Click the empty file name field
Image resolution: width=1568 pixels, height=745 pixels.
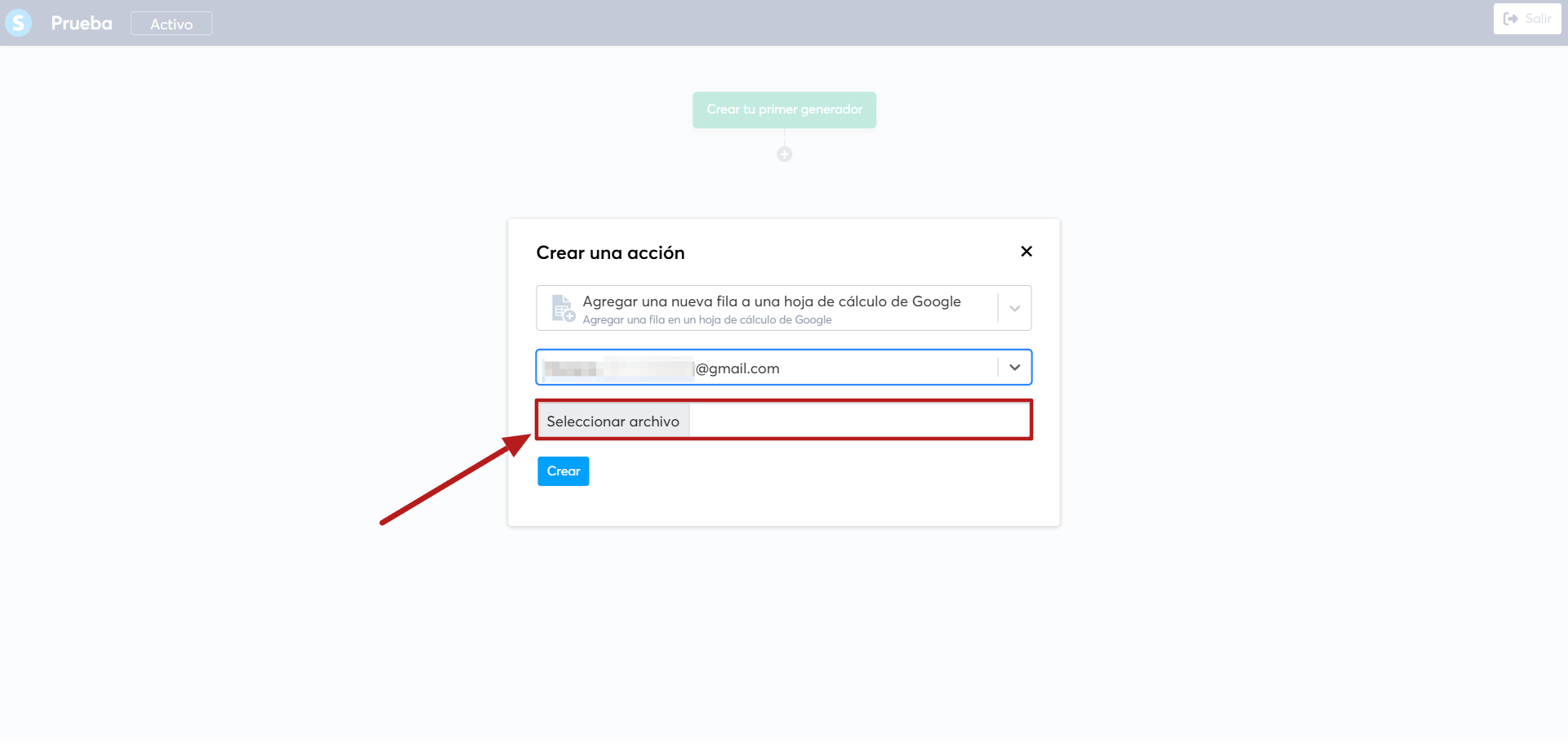[x=859, y=422]
